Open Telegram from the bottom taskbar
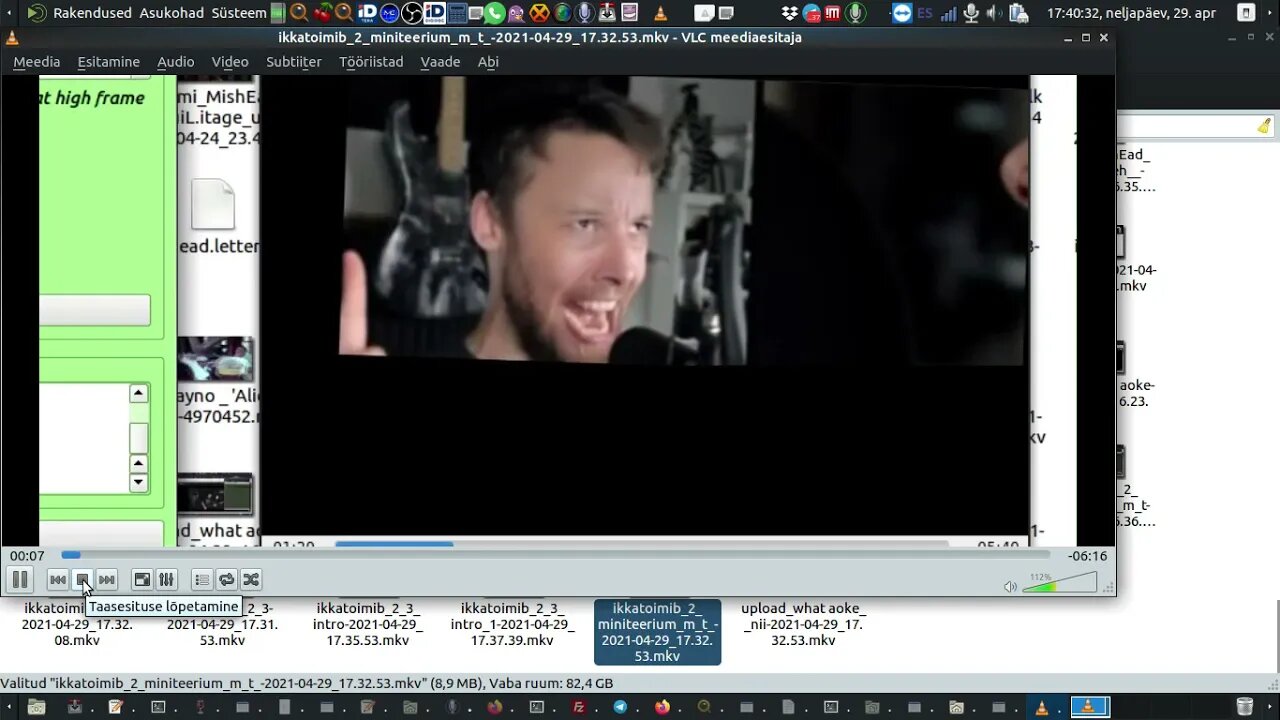 point(620,708)
